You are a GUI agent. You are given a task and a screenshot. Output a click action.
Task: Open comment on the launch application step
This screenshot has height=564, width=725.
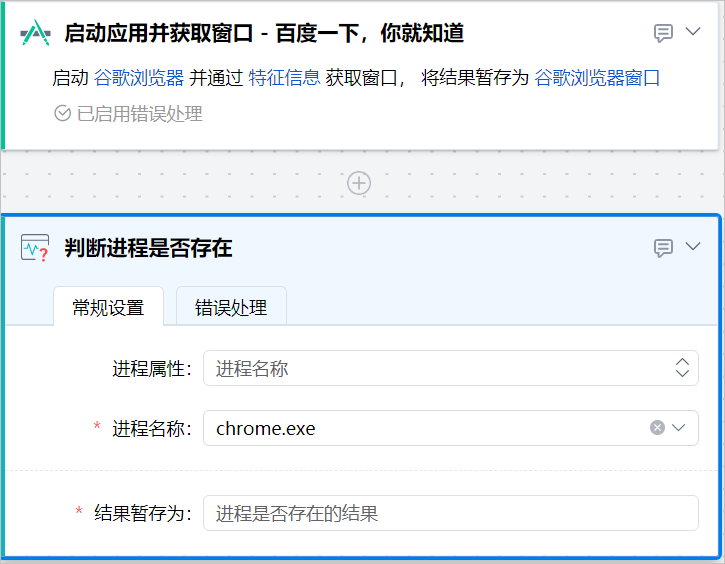pos(663,33)
